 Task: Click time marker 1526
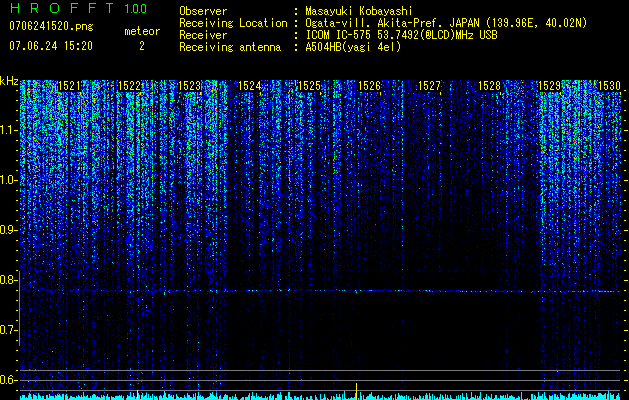(x=369, y=85)
